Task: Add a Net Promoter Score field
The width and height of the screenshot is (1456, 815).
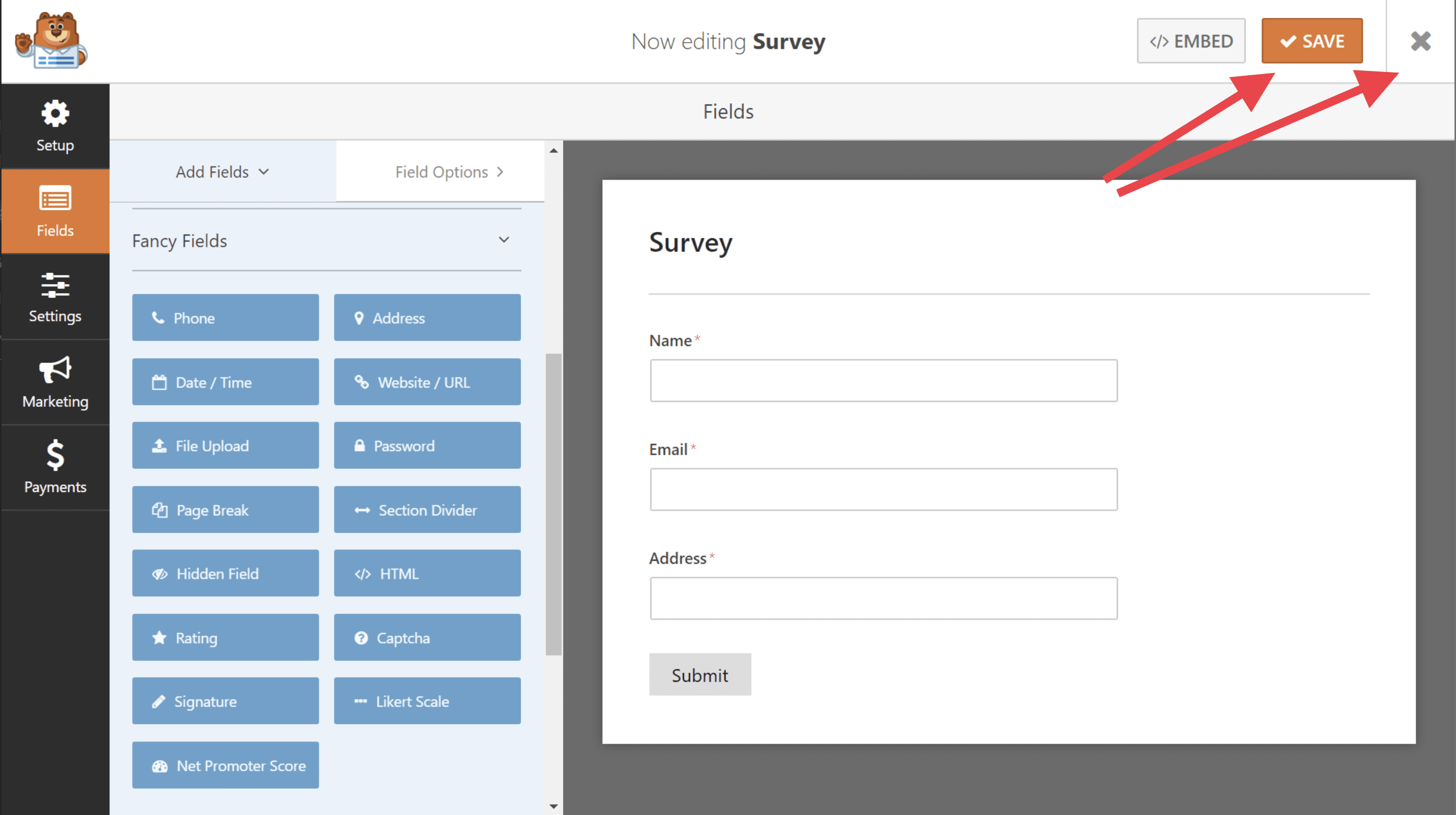Action: click(225, 765)
